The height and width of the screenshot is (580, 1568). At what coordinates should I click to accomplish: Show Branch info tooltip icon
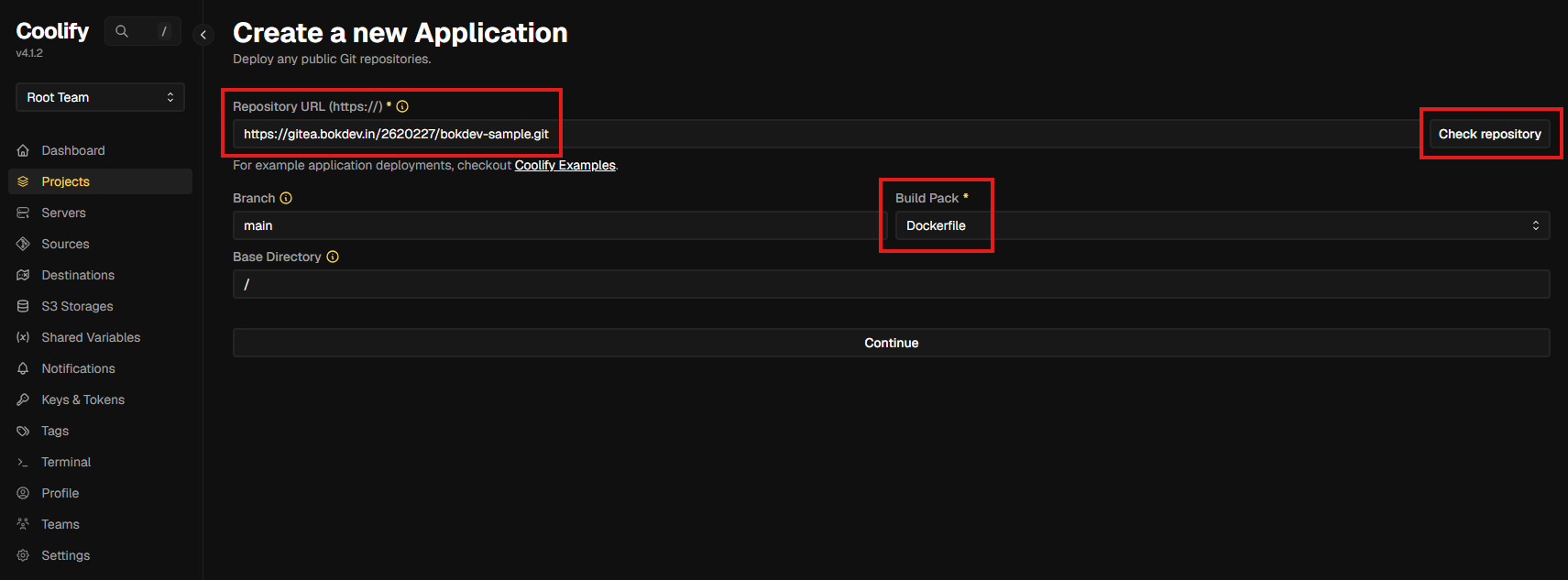(286, 198)
